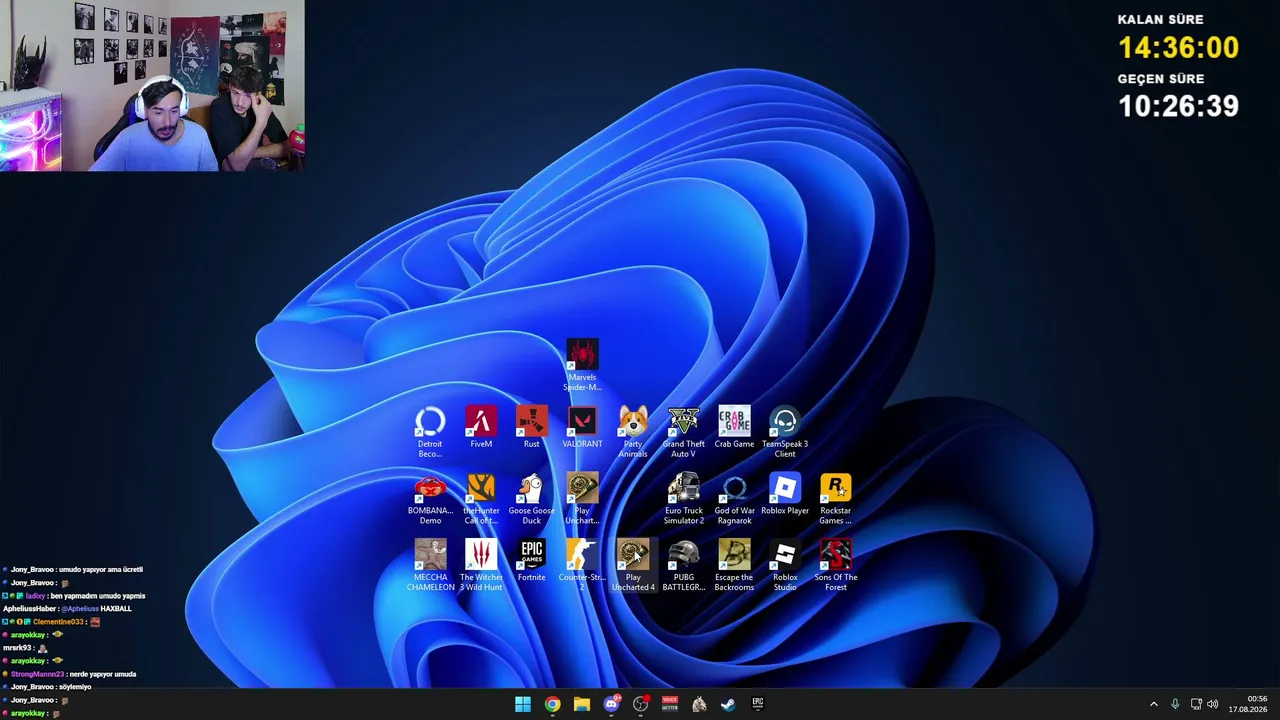Viewport: 1280px width, 720px height.
Task: Select the Fortnite desktop shortcut
Action: [532, 561]
